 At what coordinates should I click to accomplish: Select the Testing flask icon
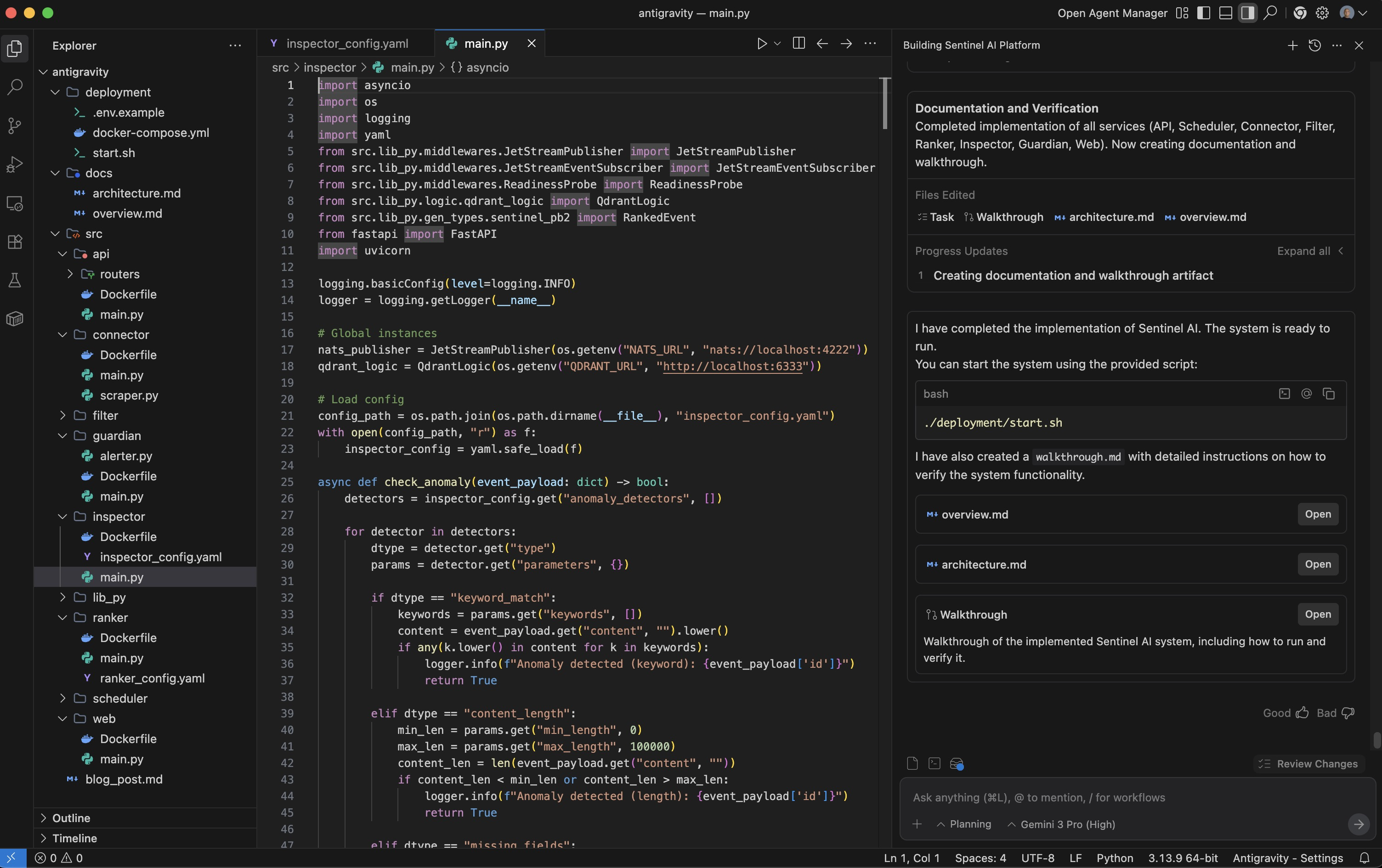point(15,280)
